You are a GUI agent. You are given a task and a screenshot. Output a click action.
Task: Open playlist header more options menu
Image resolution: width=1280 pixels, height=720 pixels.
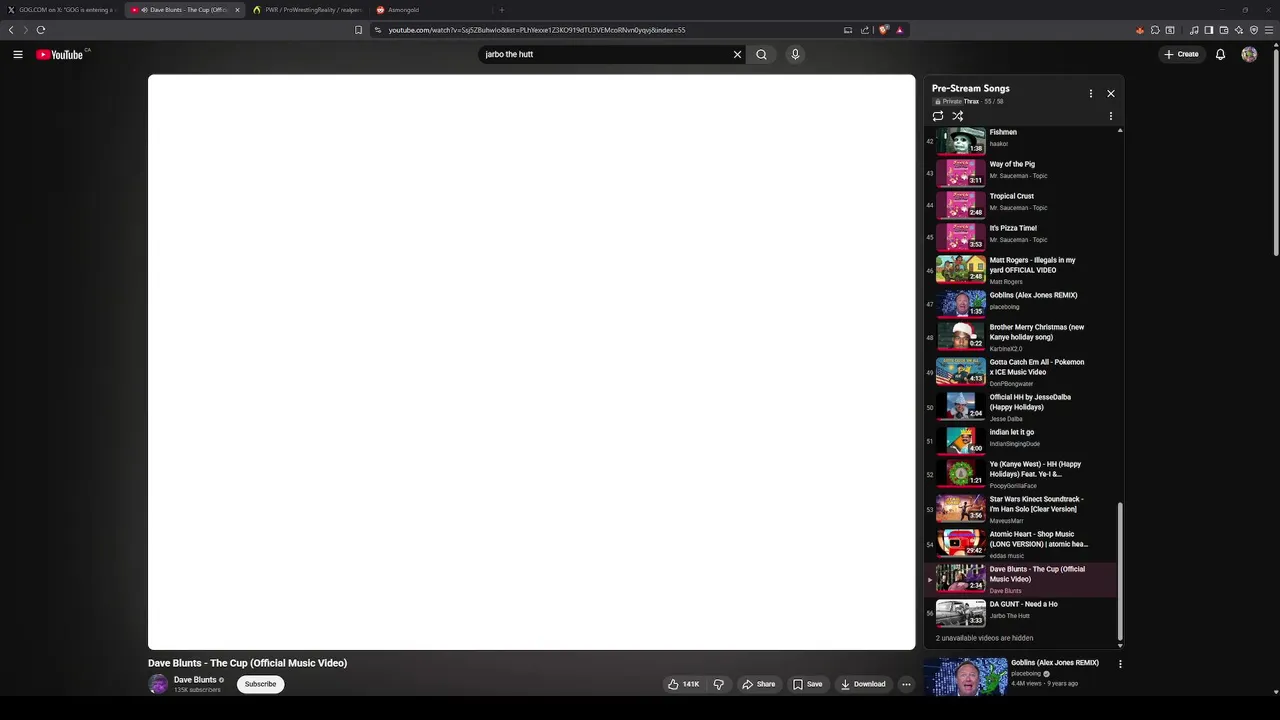(1091, 94)
